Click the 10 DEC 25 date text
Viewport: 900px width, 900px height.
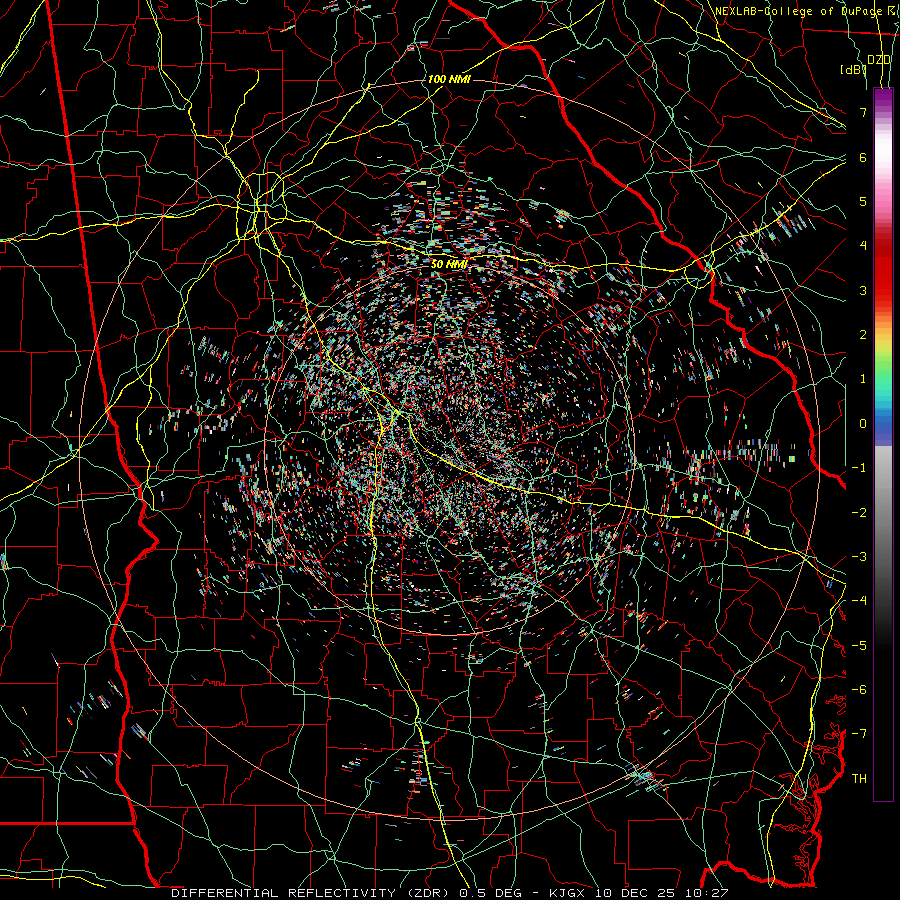[635, 893]
